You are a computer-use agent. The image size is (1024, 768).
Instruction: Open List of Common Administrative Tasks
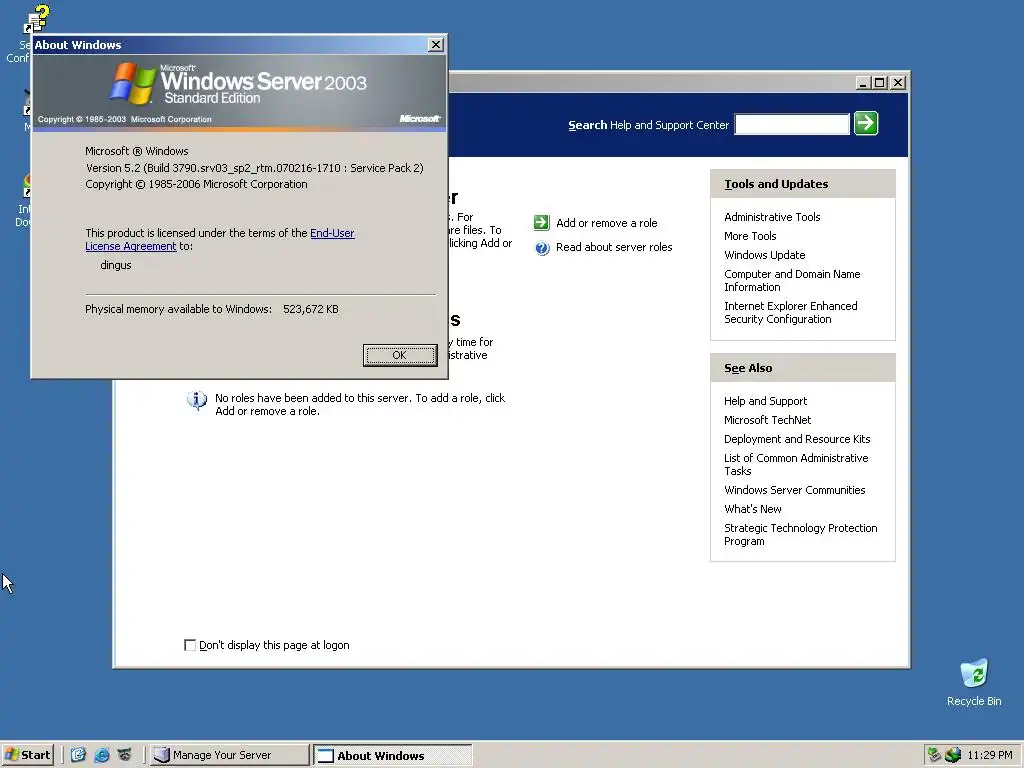[x=796, y=464]
